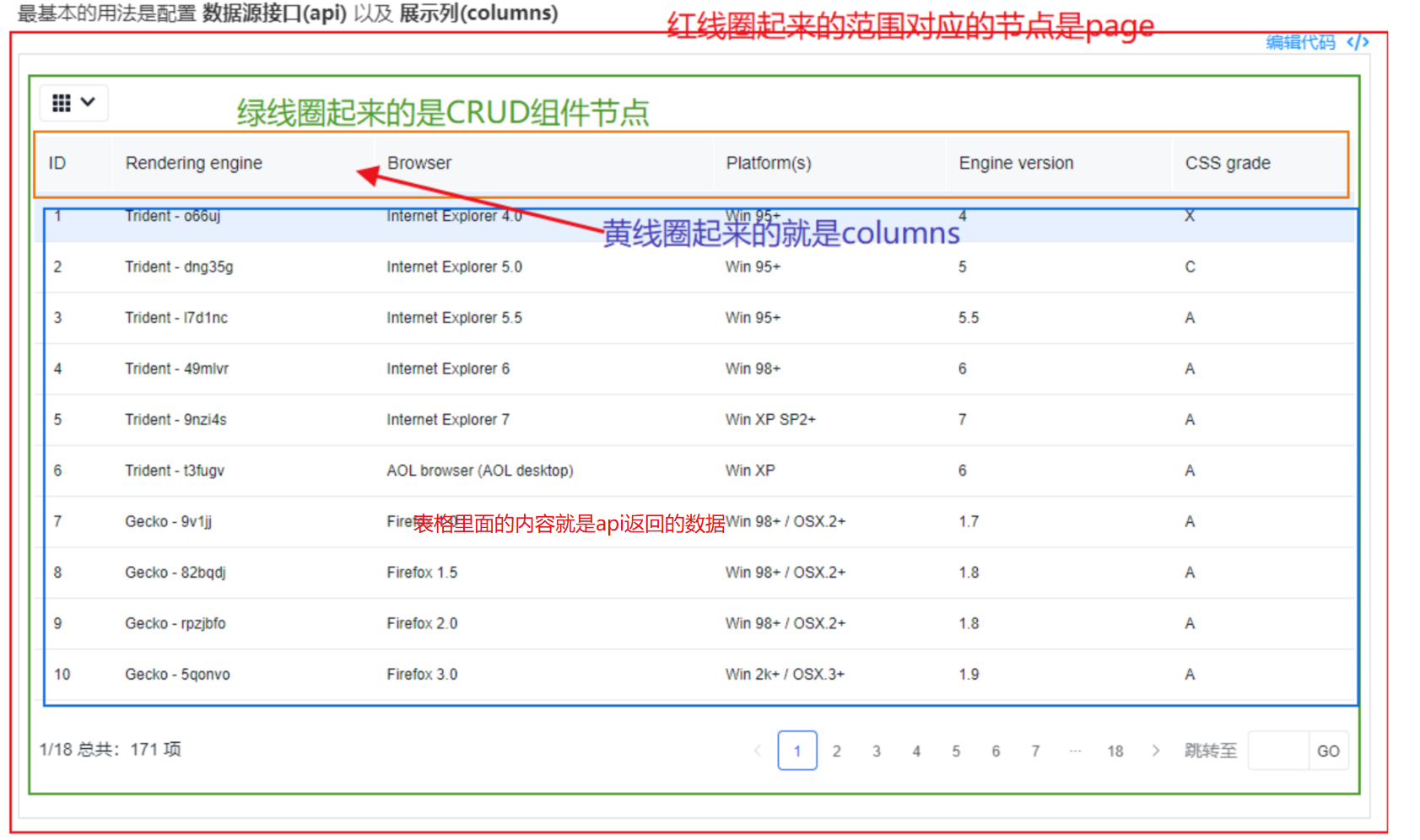Click the Browser column header
The width and height of the screenshot is (1420, 840).
pyautogui.click(x=419, y=163)
